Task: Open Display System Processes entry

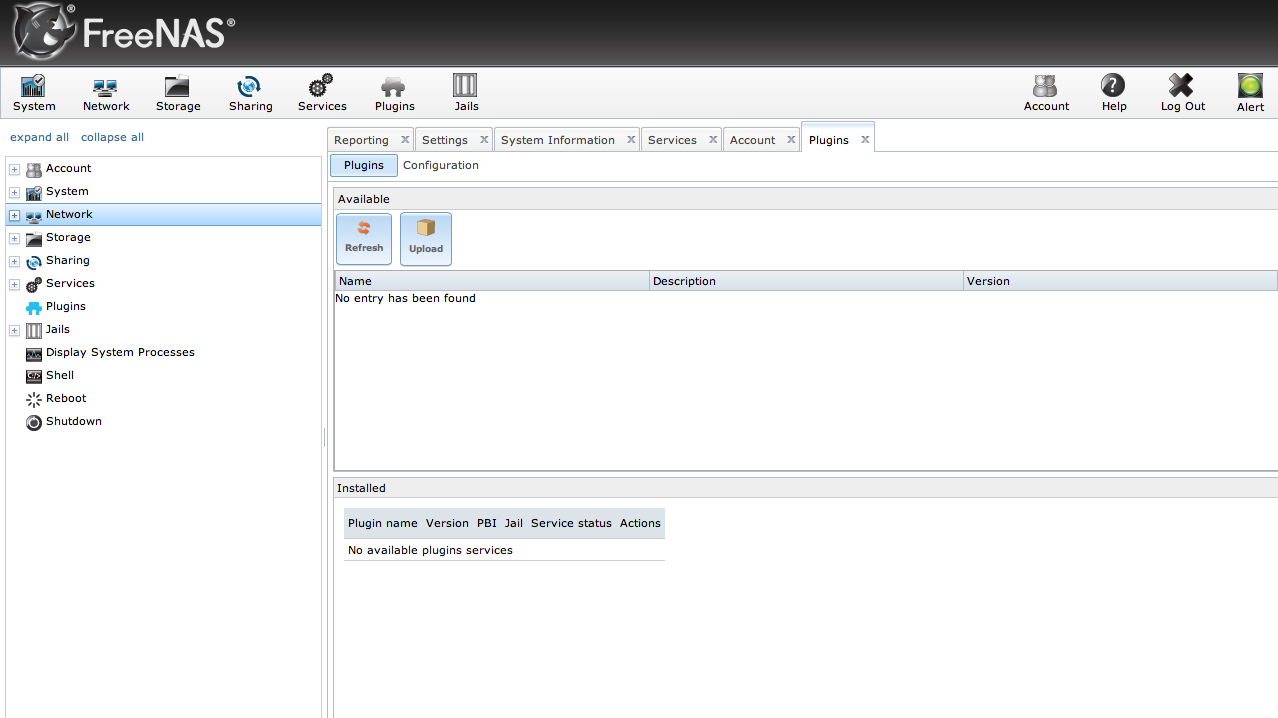Action: (120, 352)
